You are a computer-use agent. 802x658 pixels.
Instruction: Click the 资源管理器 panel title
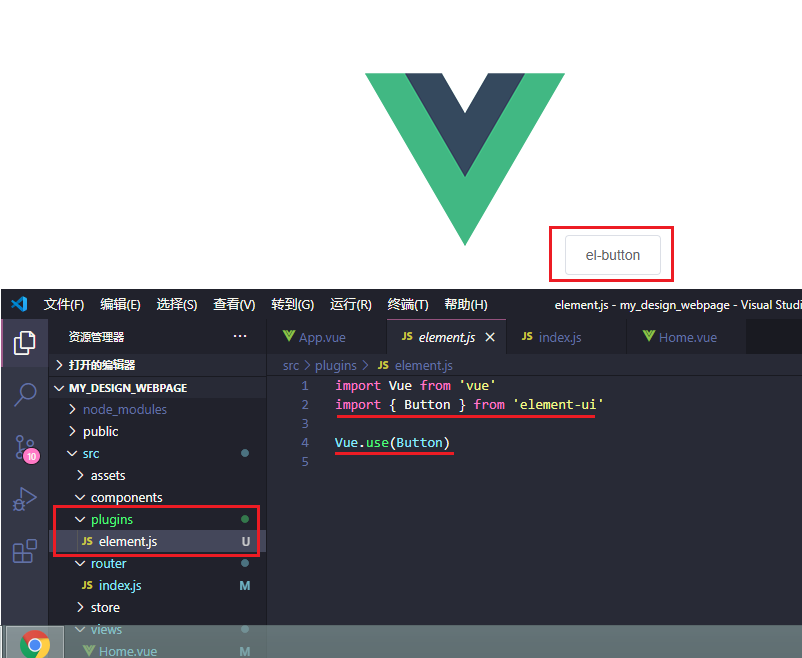(x=97, y=337)
